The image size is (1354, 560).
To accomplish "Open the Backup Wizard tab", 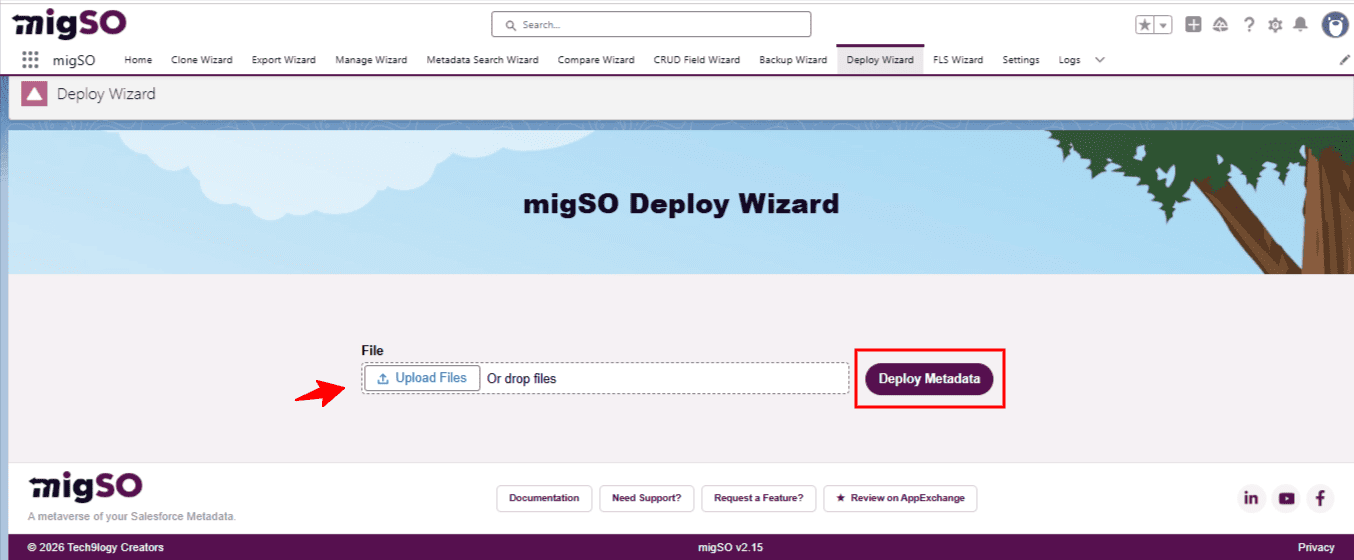I will pyautogui.click(x=793, y=60).
